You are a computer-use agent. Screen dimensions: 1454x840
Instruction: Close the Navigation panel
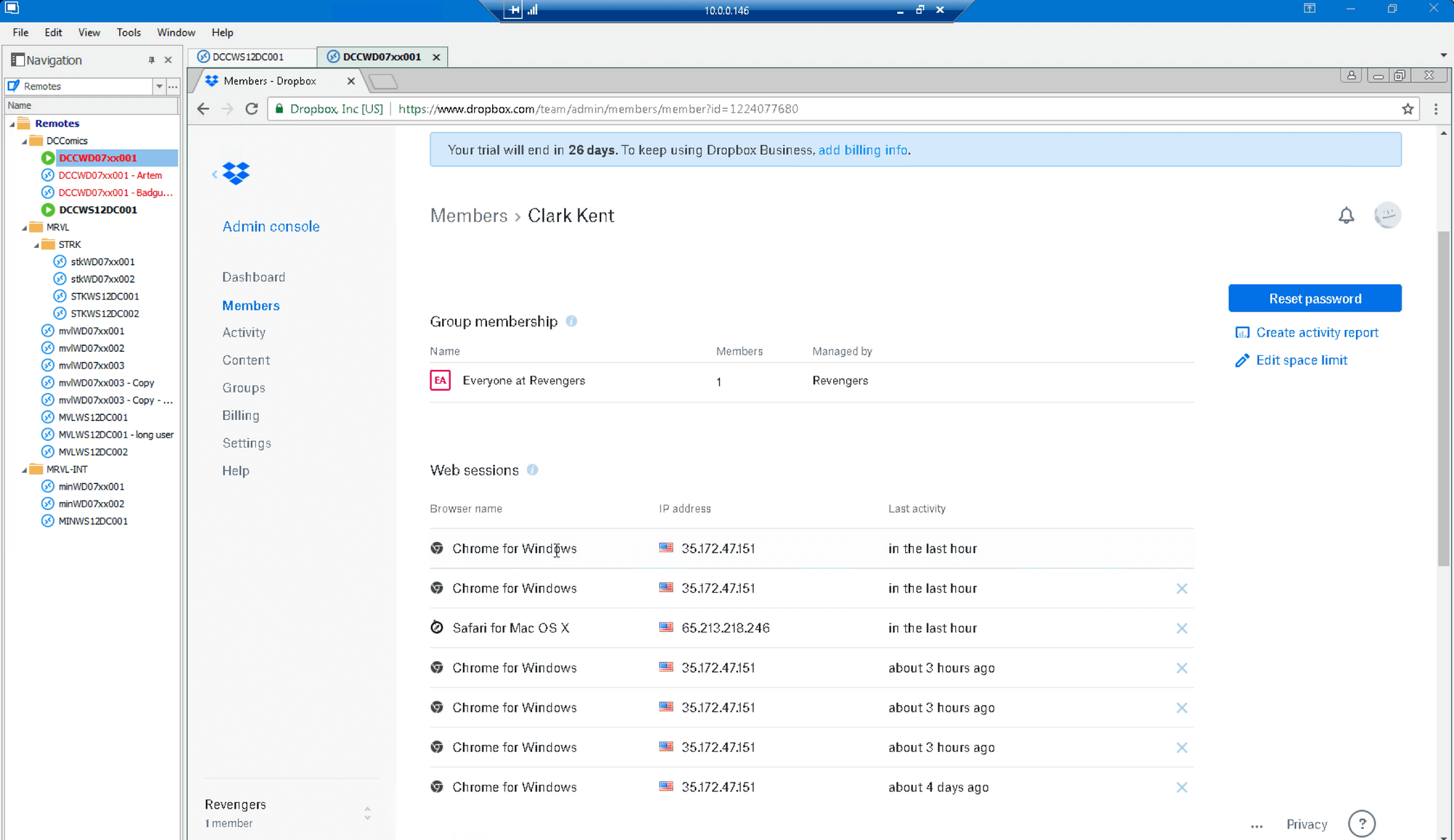point(168,60)
